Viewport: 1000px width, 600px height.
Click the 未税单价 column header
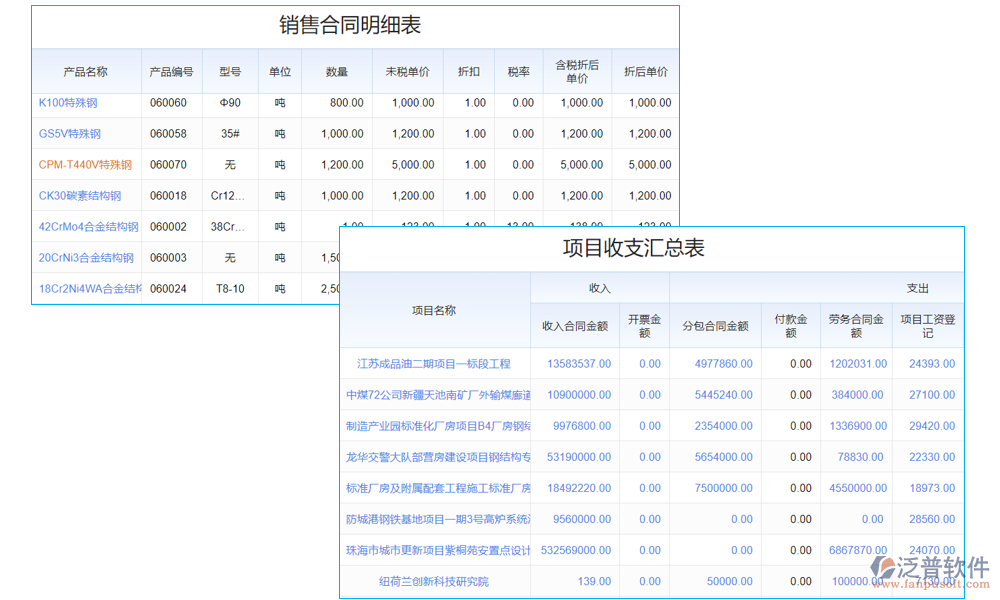[x=407, y=72]
